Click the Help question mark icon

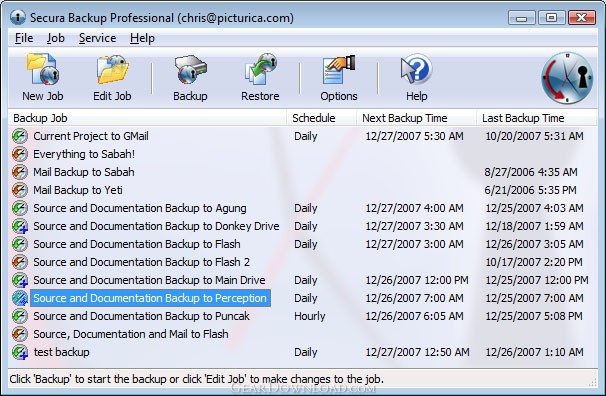click(416, 69)
